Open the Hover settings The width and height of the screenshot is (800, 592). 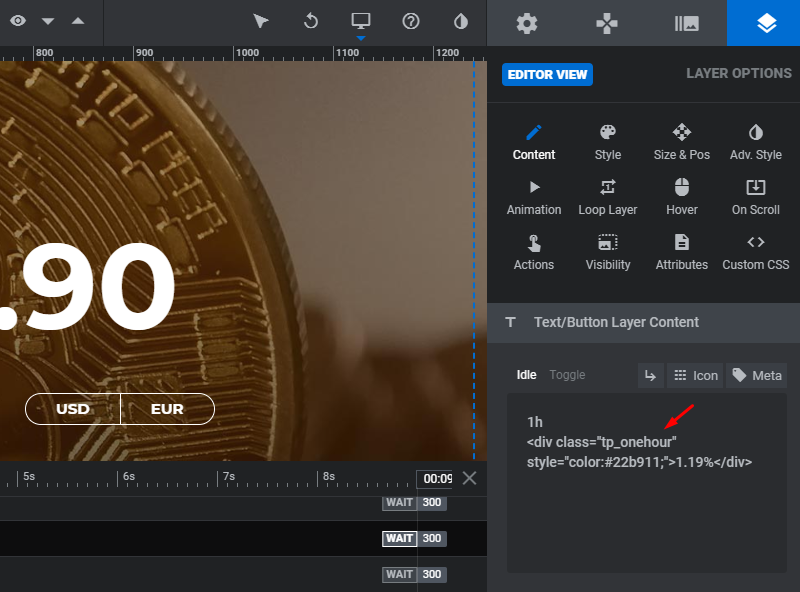click(x=682, y=198)
